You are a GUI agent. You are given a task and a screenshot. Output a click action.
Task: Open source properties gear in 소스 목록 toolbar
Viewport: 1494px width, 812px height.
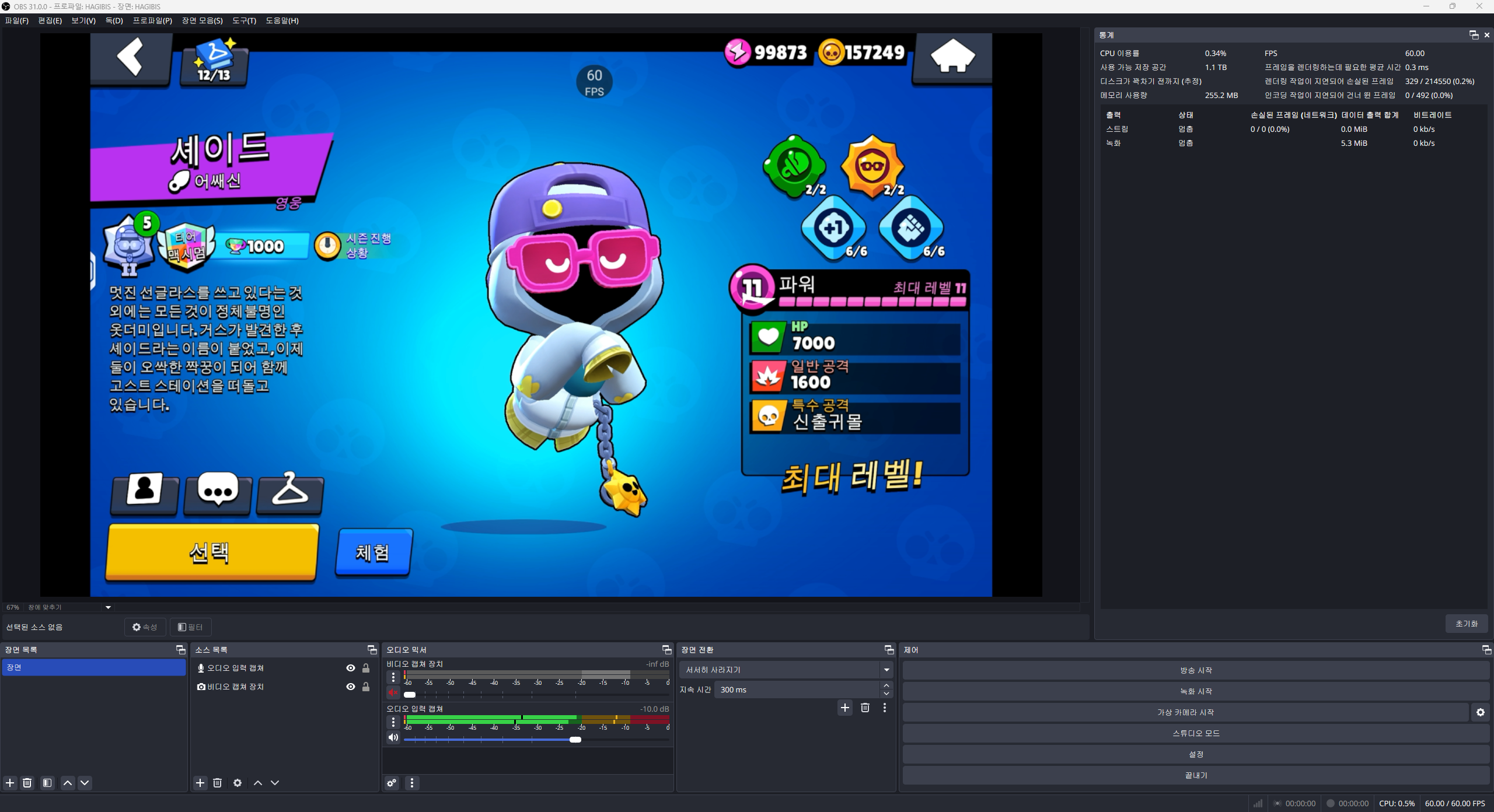(x=238, y=783)
